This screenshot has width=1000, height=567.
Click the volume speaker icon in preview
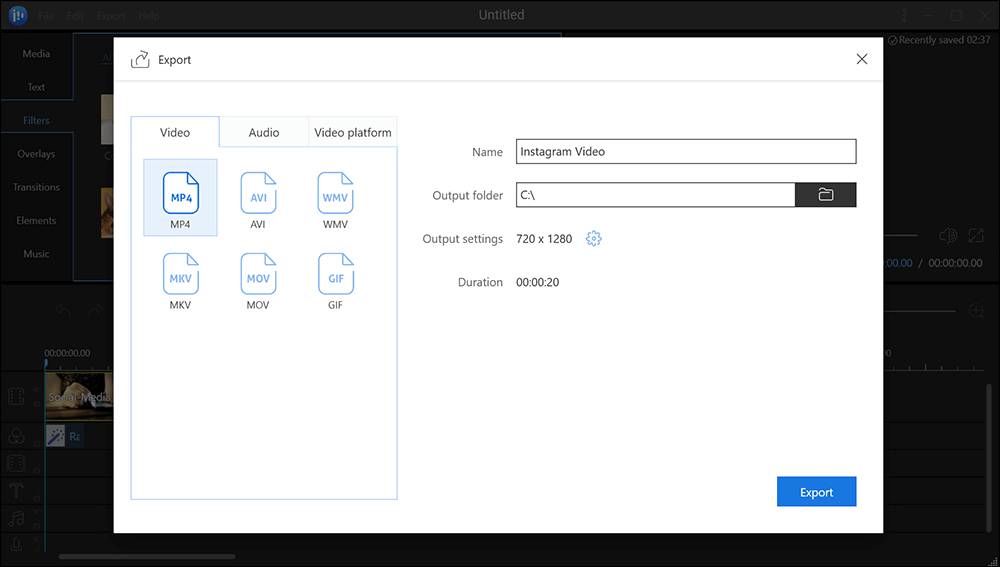pos(947,236)
